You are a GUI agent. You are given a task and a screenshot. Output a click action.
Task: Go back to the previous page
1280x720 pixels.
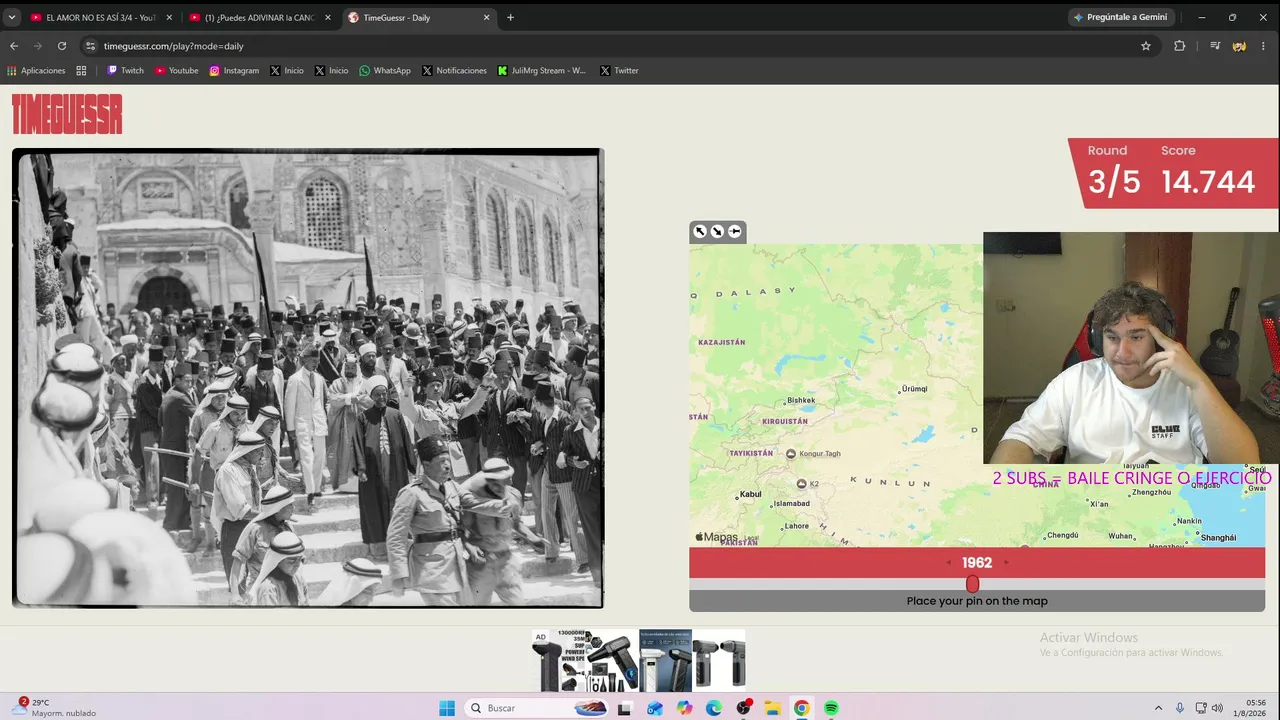[x=14, y=46]
